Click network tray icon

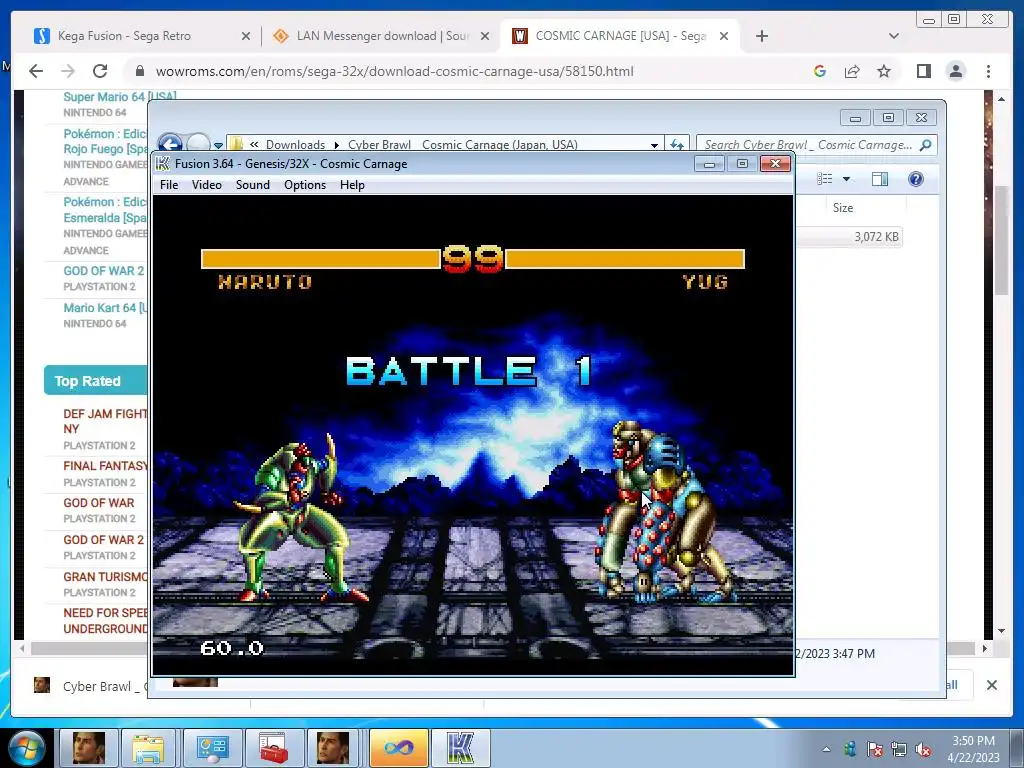899,749
